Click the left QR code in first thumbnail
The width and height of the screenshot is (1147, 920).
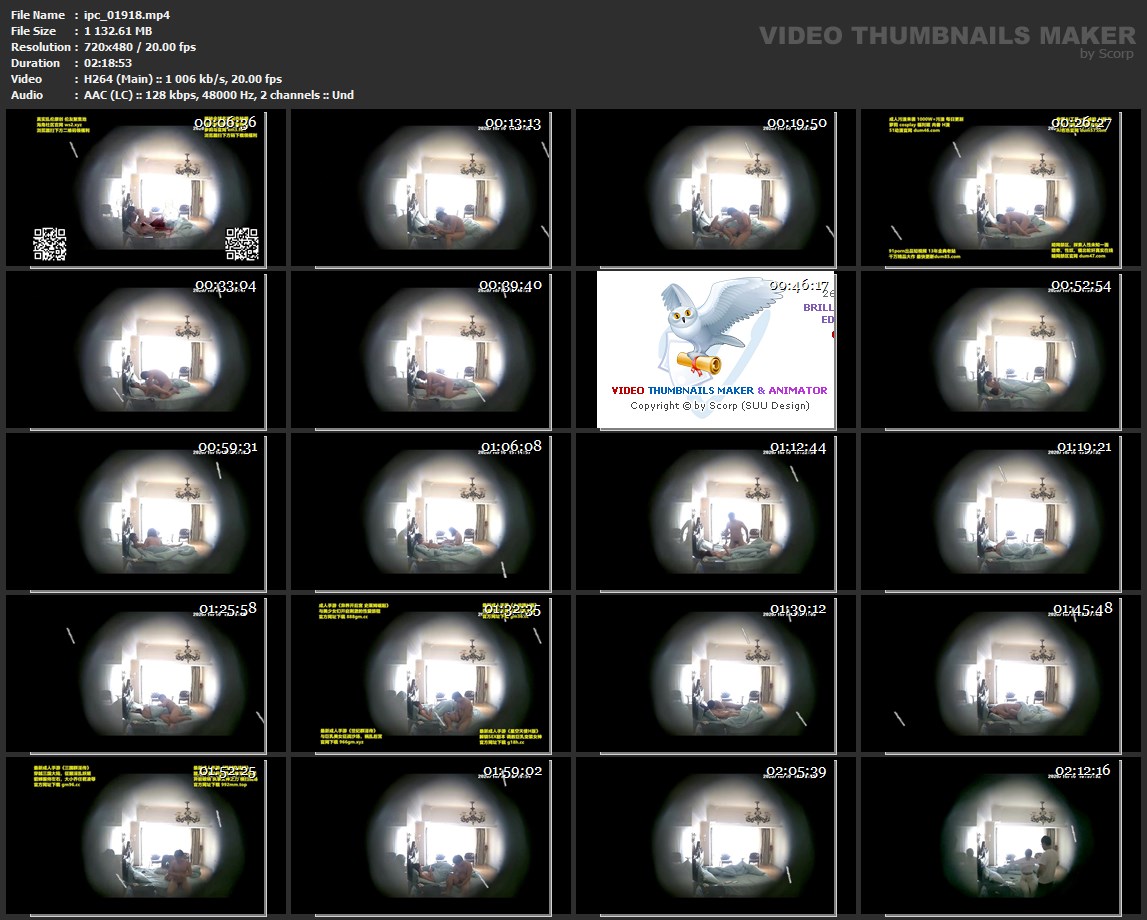pos(50,244)
